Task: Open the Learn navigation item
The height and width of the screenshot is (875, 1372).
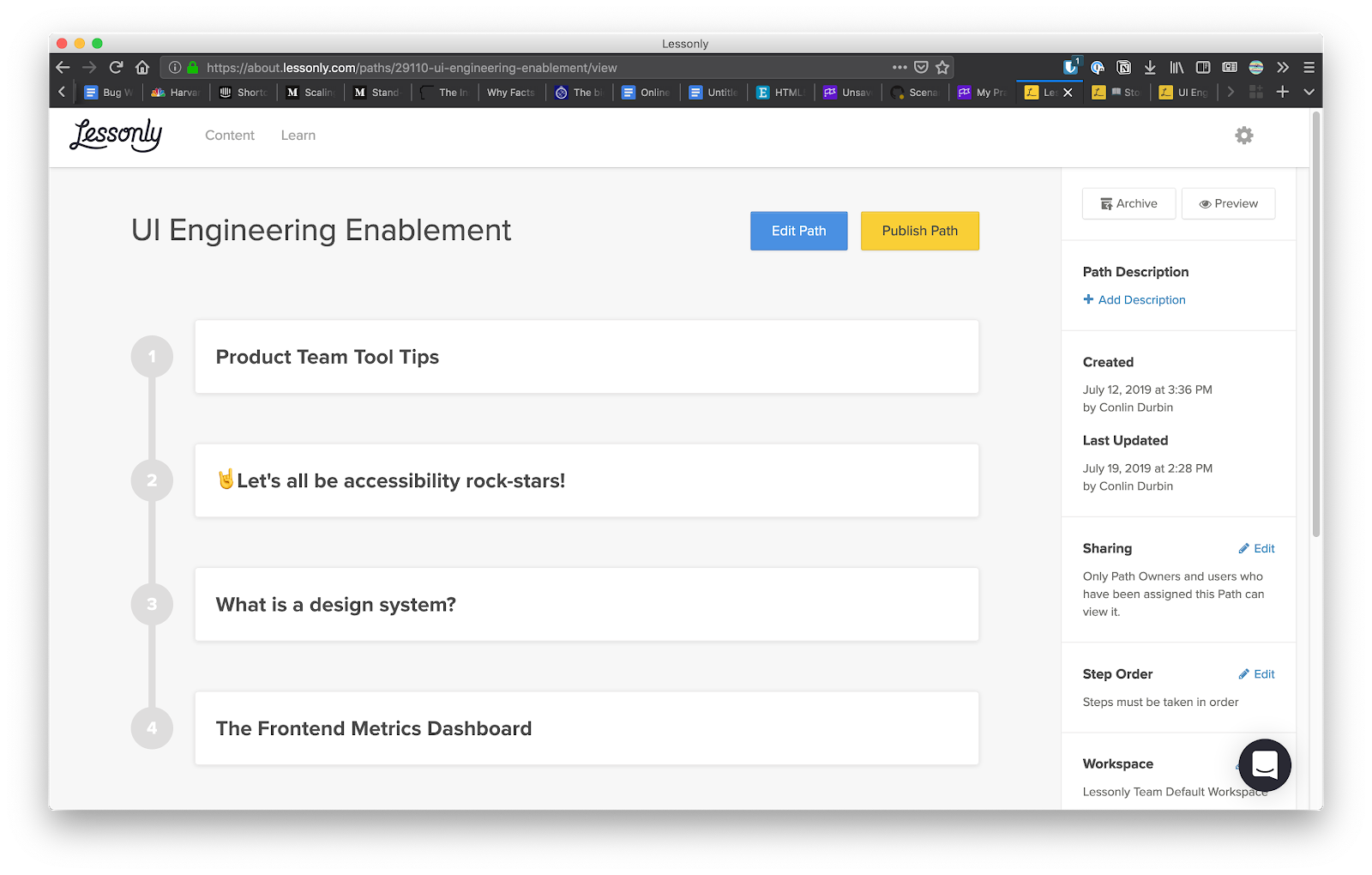Action: [x=298, y=136]
